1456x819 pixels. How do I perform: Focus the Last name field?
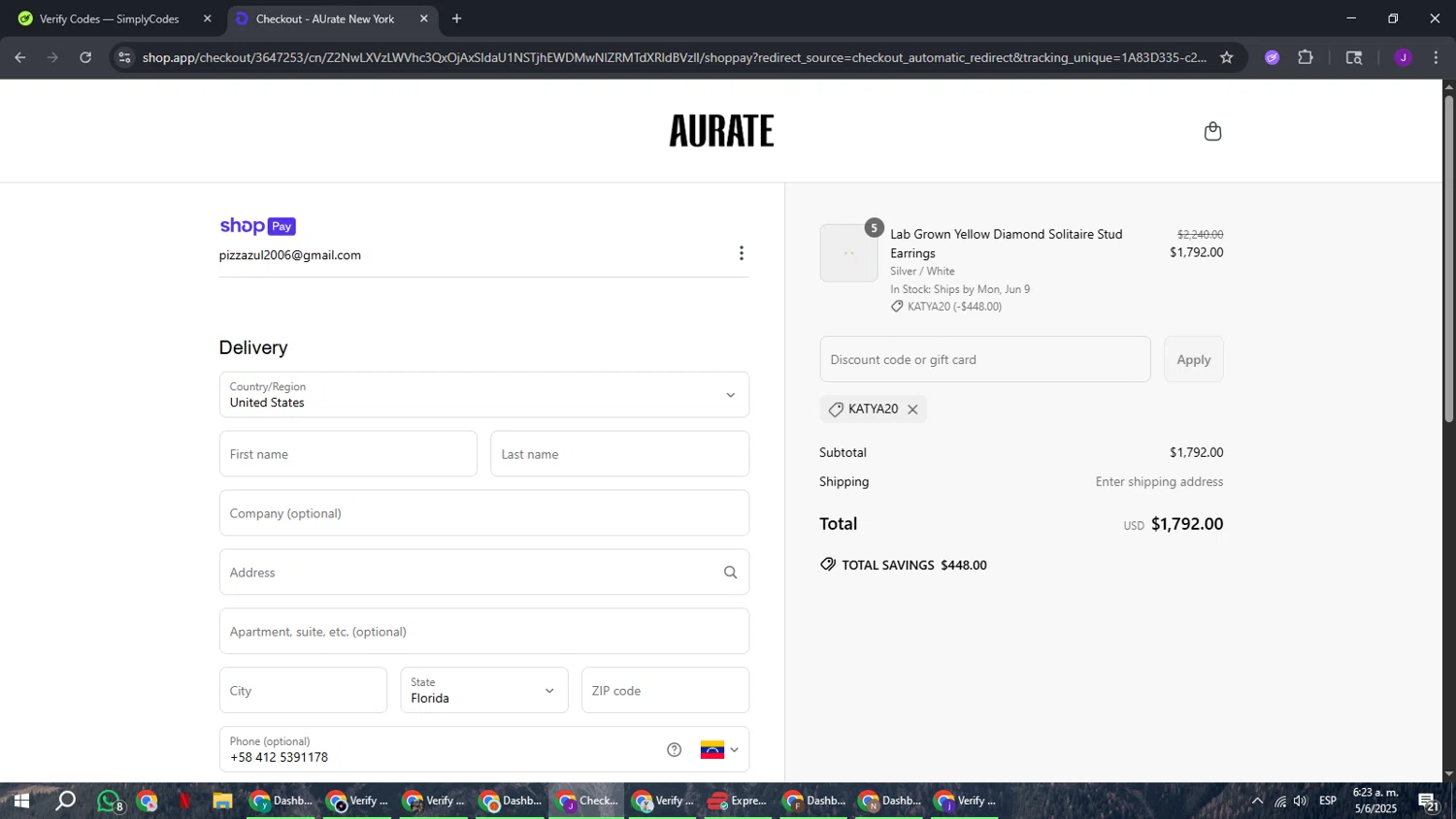pyautogui.click(x=619, y=454)
